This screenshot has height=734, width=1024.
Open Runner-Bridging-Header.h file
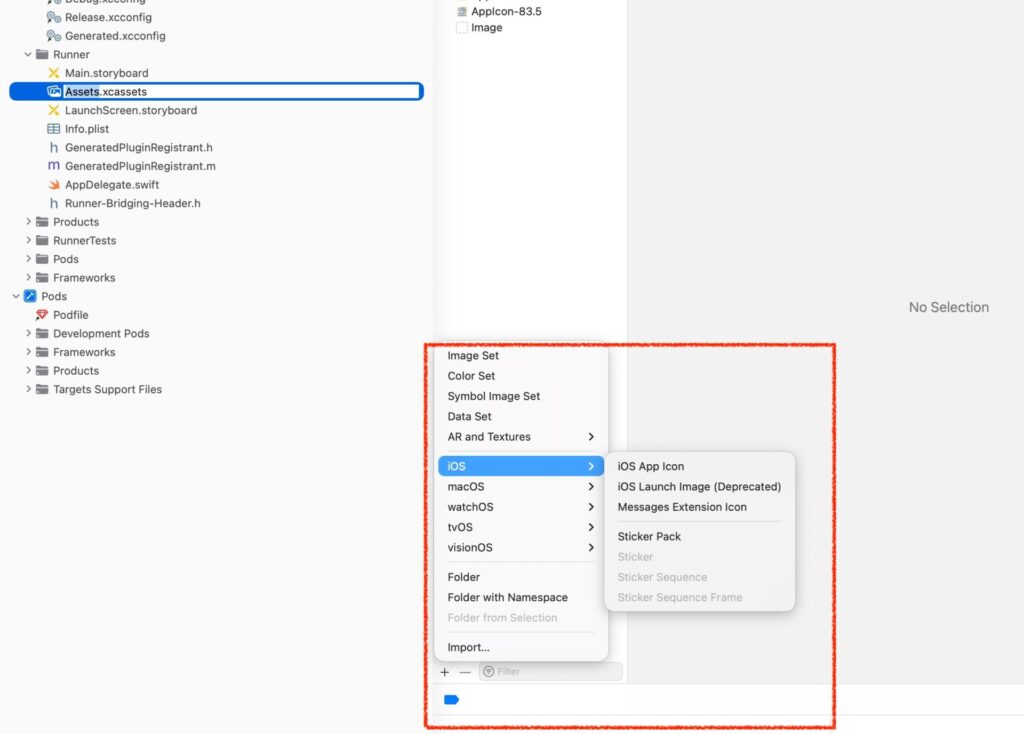pyautogui.click(x=132, y=203)
